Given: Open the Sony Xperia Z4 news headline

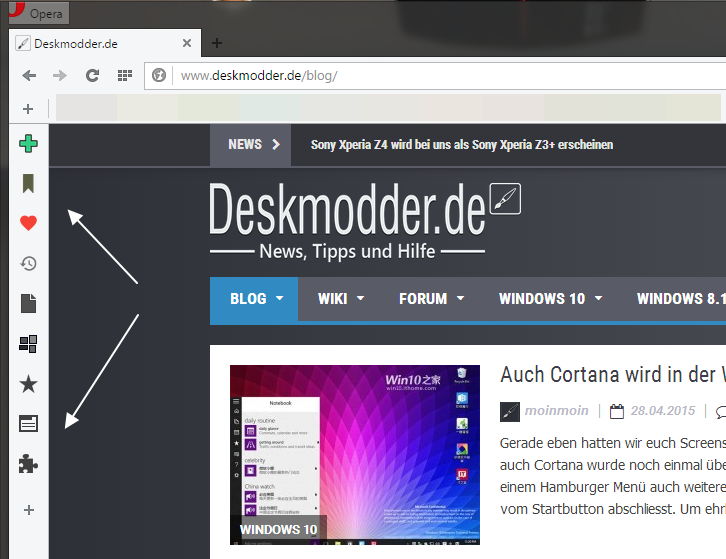Looking at the screenshot, I should (462, 144).
